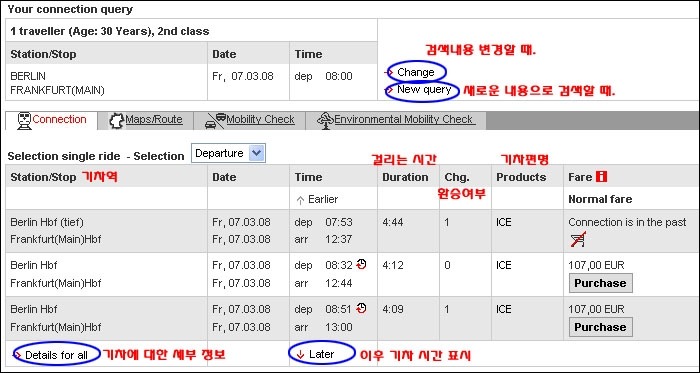The image size is (700, 373).
Task: Show Earlier train connections
Action: point(323,199)
